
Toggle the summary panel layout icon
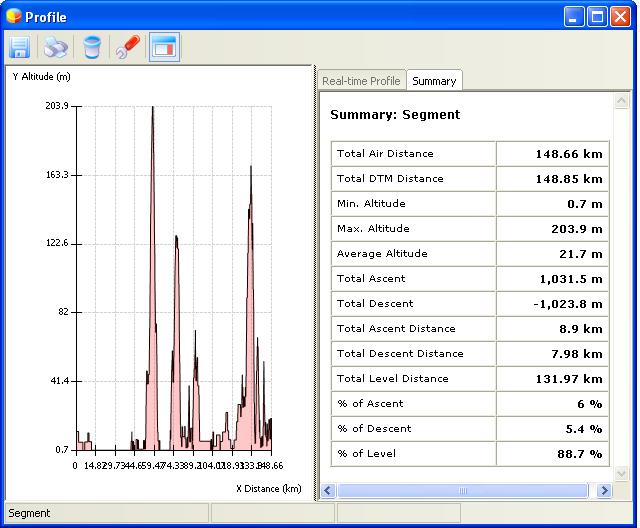point(164,47)
